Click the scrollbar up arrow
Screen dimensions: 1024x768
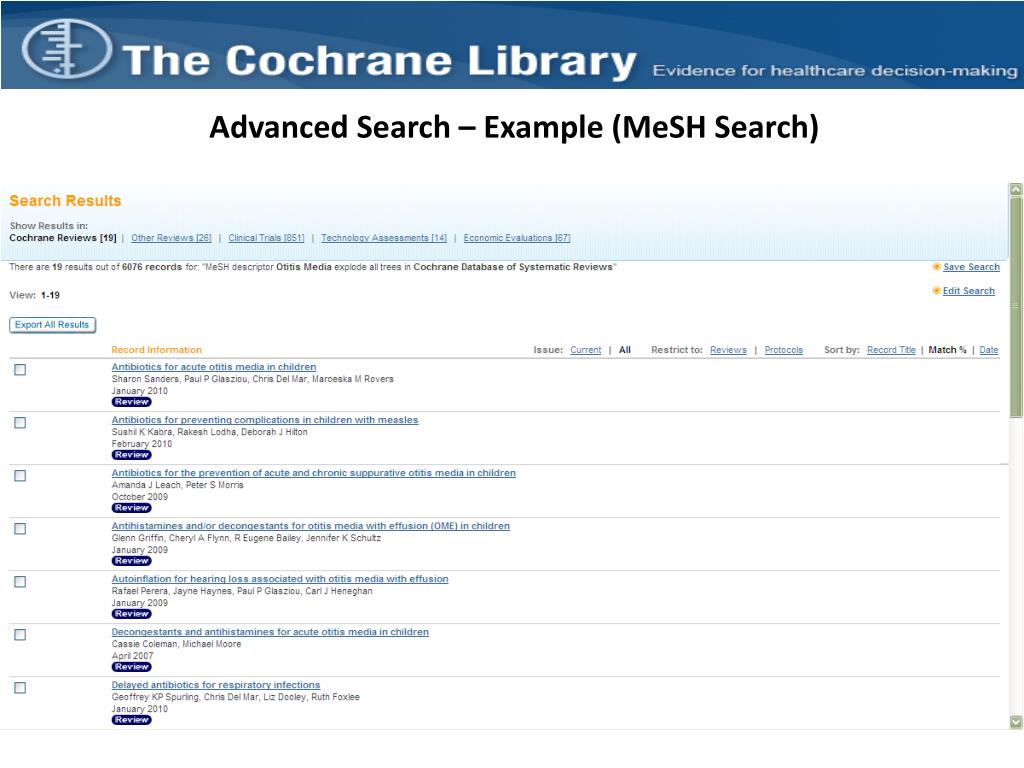(1016, 189)
